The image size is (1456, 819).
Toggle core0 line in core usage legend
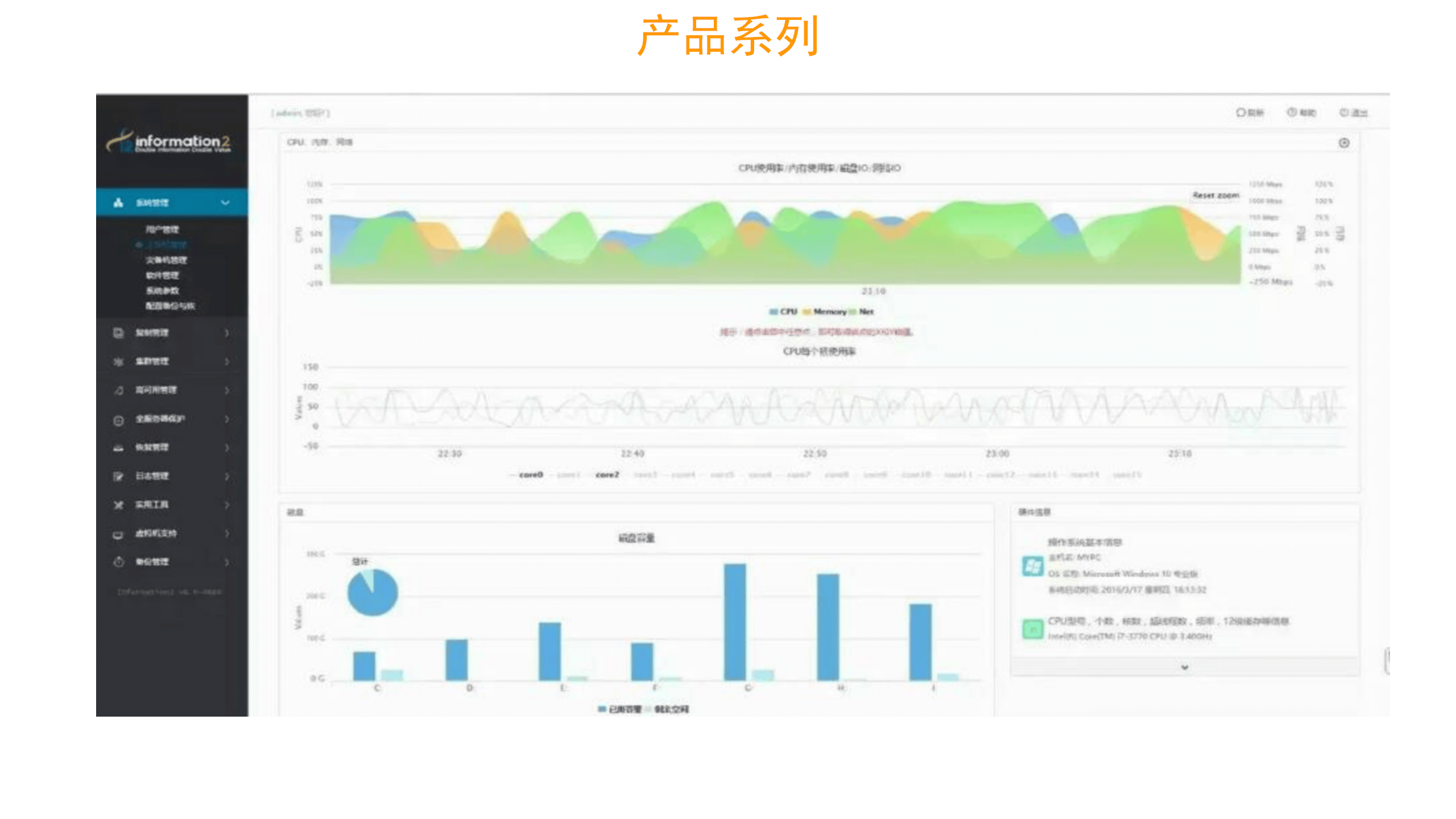pyautogui.click(x=530, y=475)
